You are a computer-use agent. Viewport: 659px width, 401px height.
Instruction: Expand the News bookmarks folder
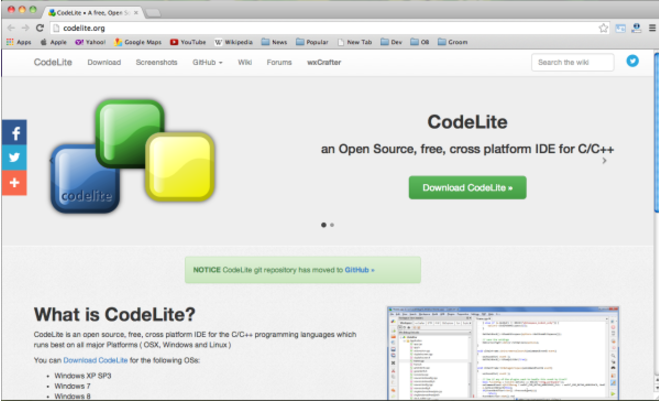click(x=274, y=42)
